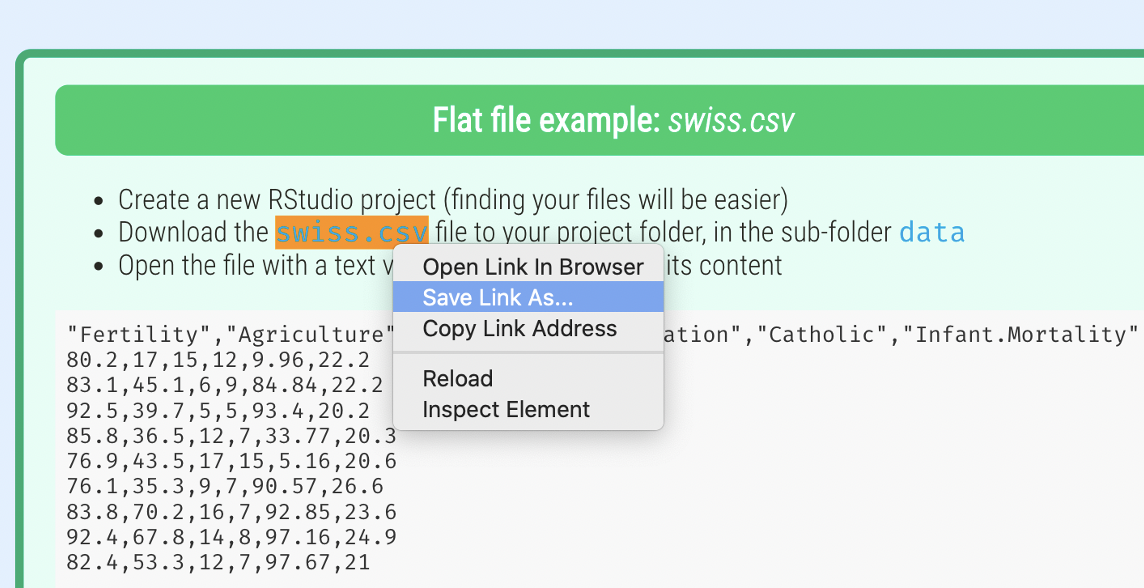Choose Open Link In Browser from context menu
1144x588 pixels.
coord(532,267)
